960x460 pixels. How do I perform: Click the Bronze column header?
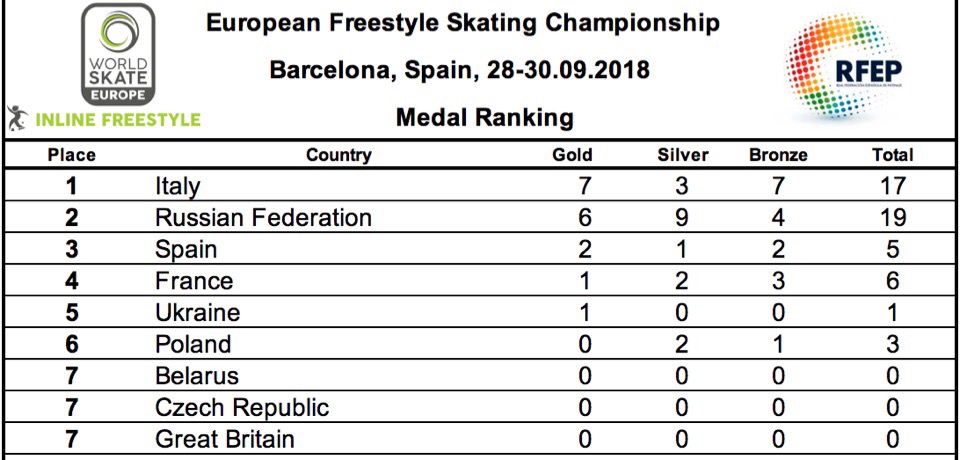coord(778,155)
